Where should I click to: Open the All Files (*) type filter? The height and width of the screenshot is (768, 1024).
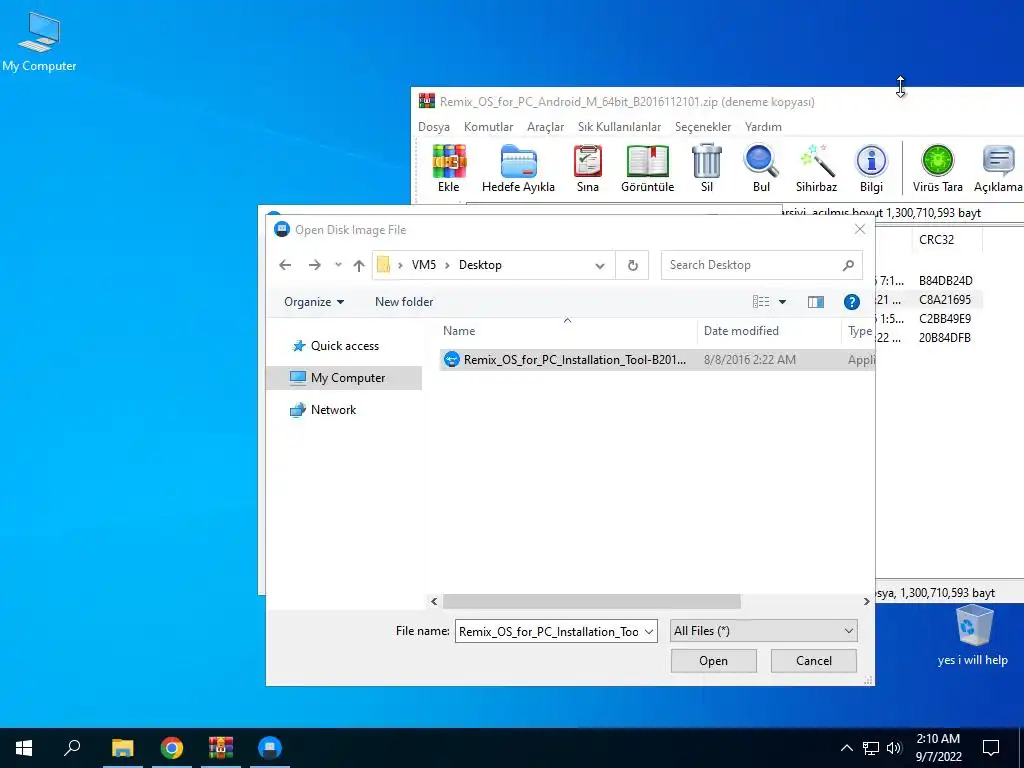pos(763,631)
